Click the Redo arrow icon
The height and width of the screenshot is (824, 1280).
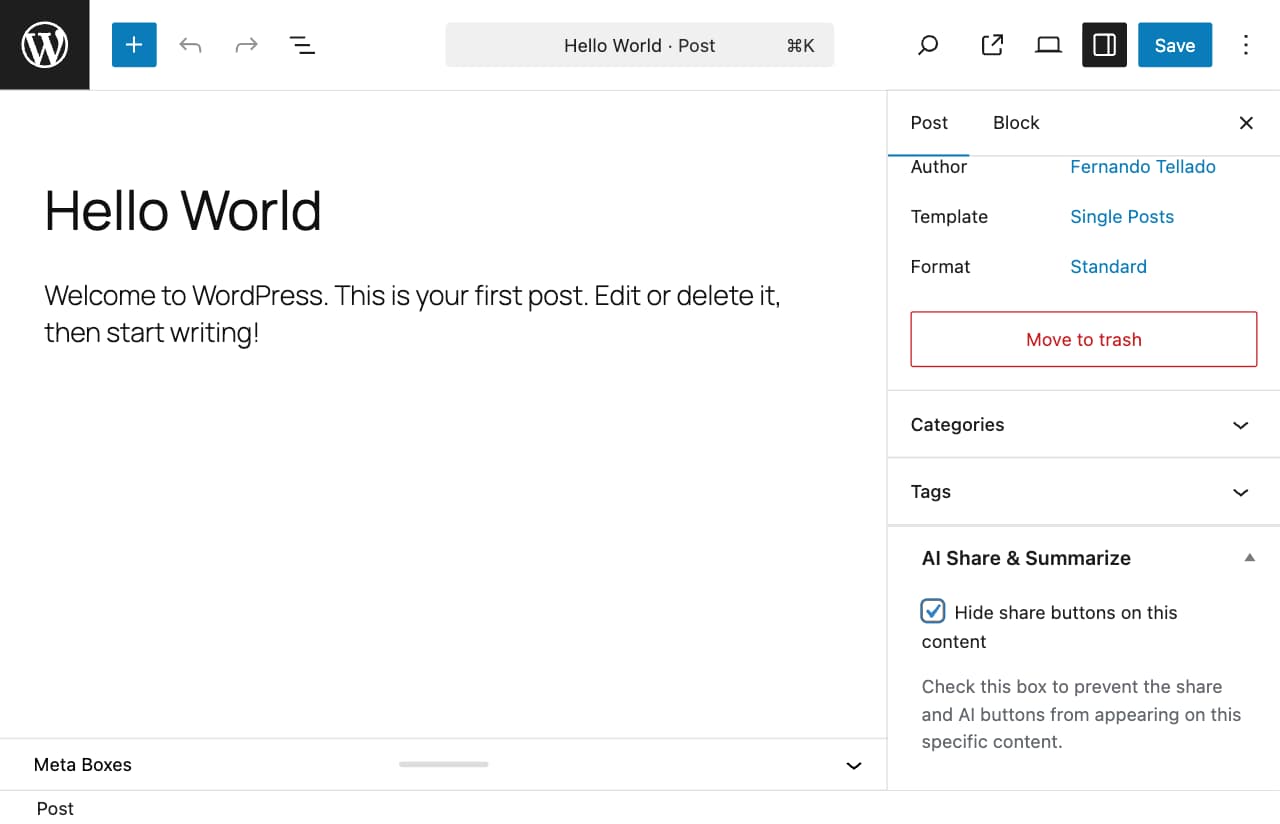click(x=246, y=45)
